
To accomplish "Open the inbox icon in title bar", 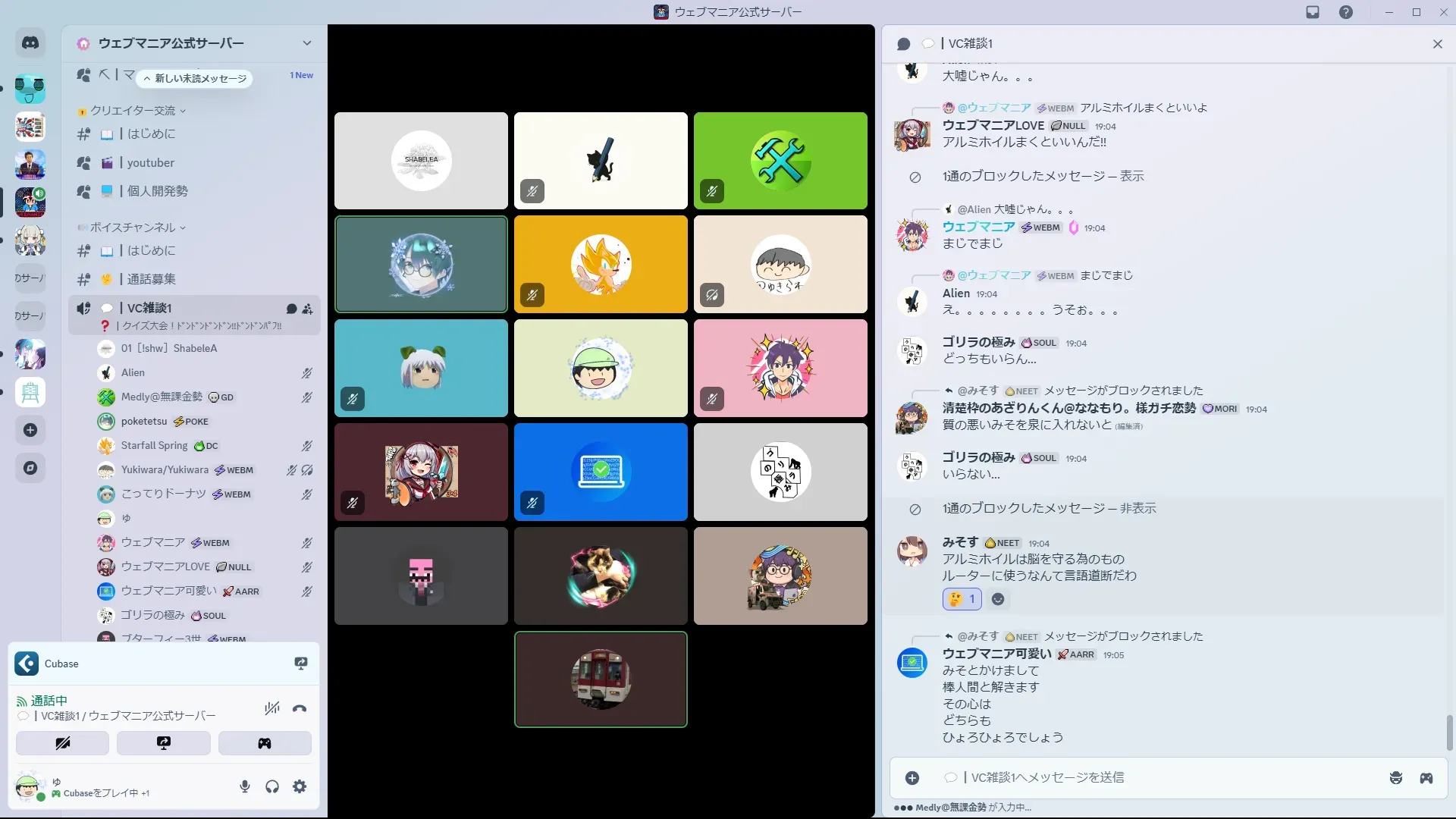I will [1313, 12].
